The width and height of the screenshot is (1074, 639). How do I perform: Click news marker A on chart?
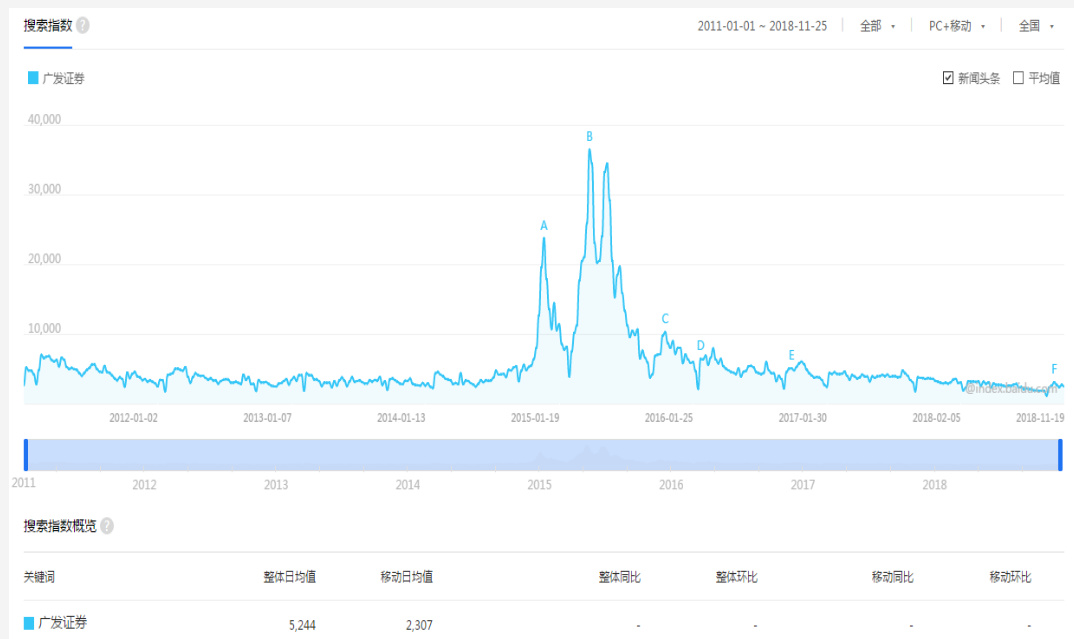tap(544, 226)
